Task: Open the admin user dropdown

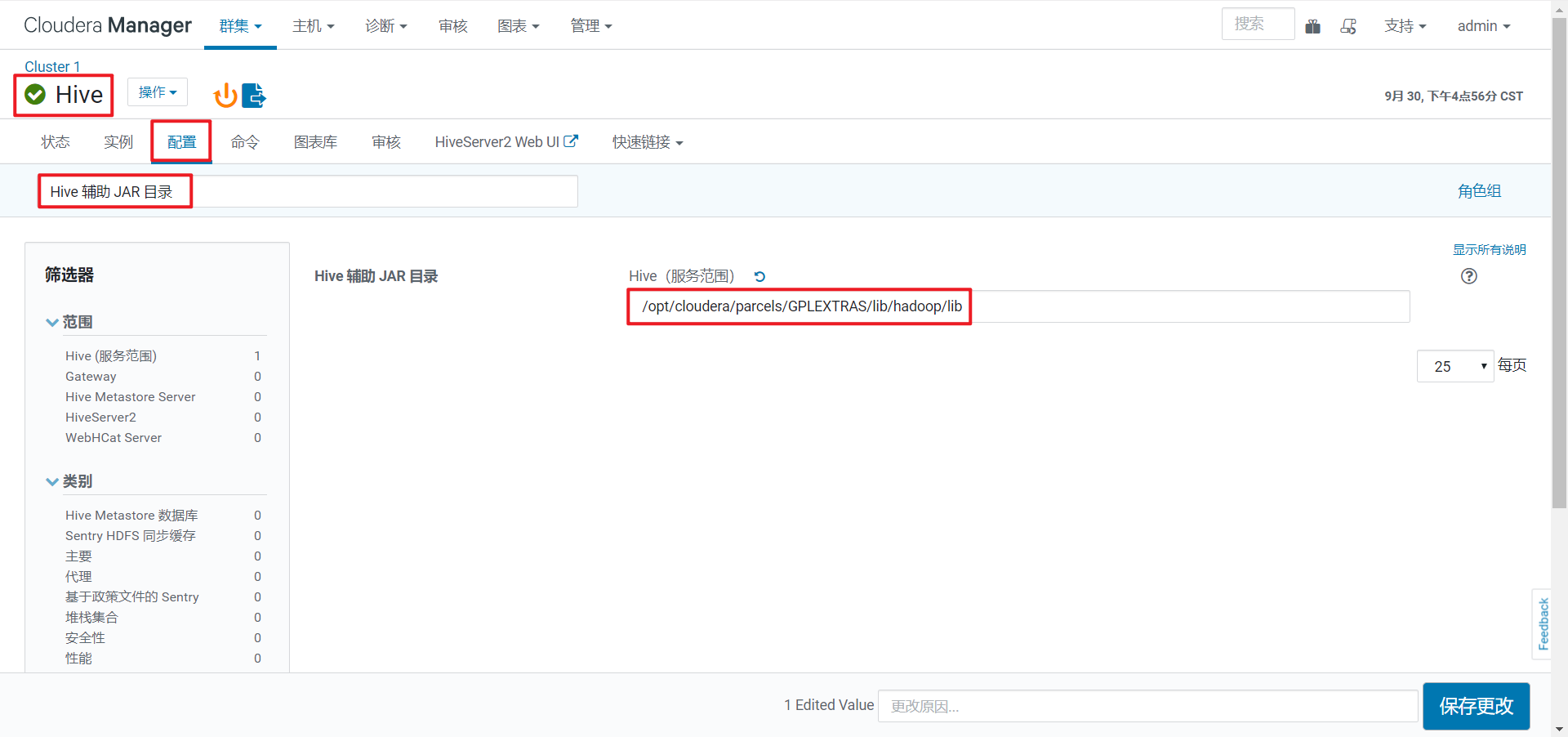Action: [1484, 26]
